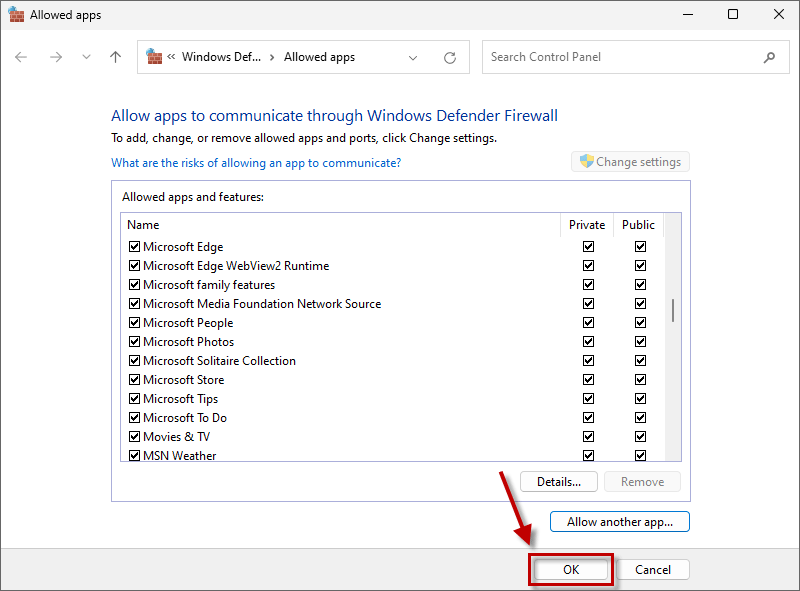Uncheck Microsoft Media Foundation Network Source

pyautogui.click(x=134, y=304)
